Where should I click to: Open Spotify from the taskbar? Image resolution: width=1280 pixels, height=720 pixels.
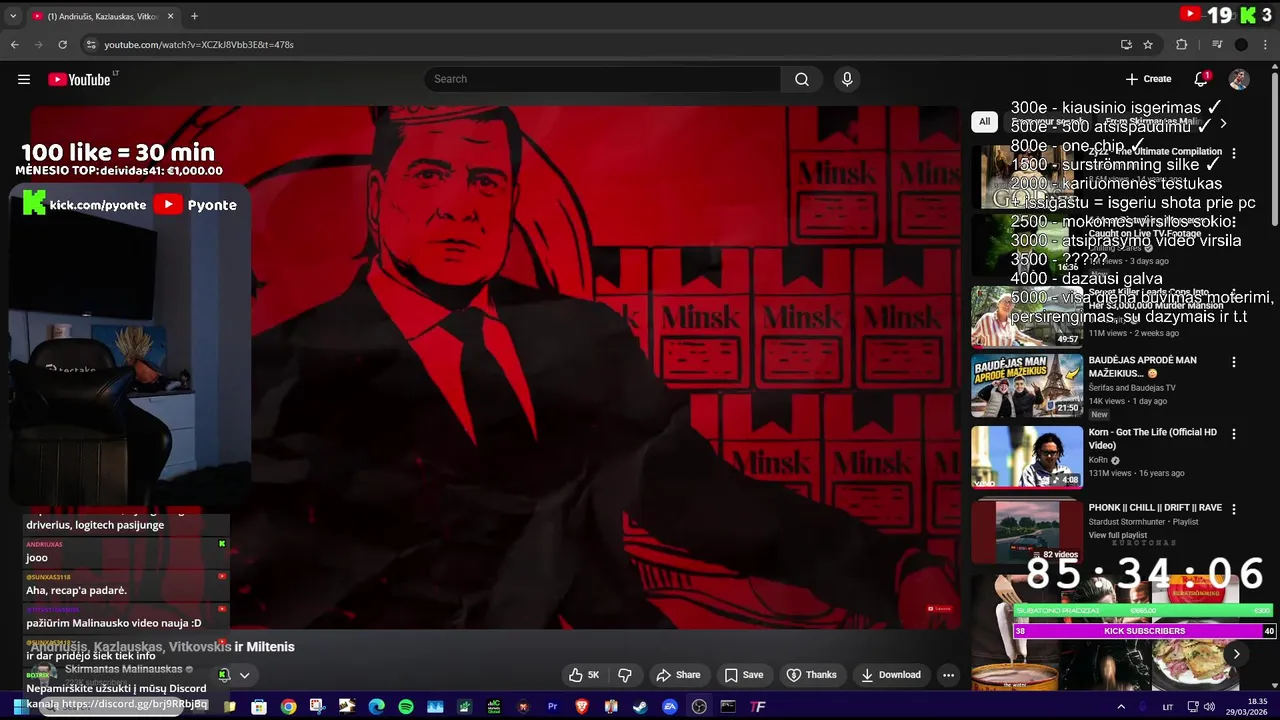point(406,707)
